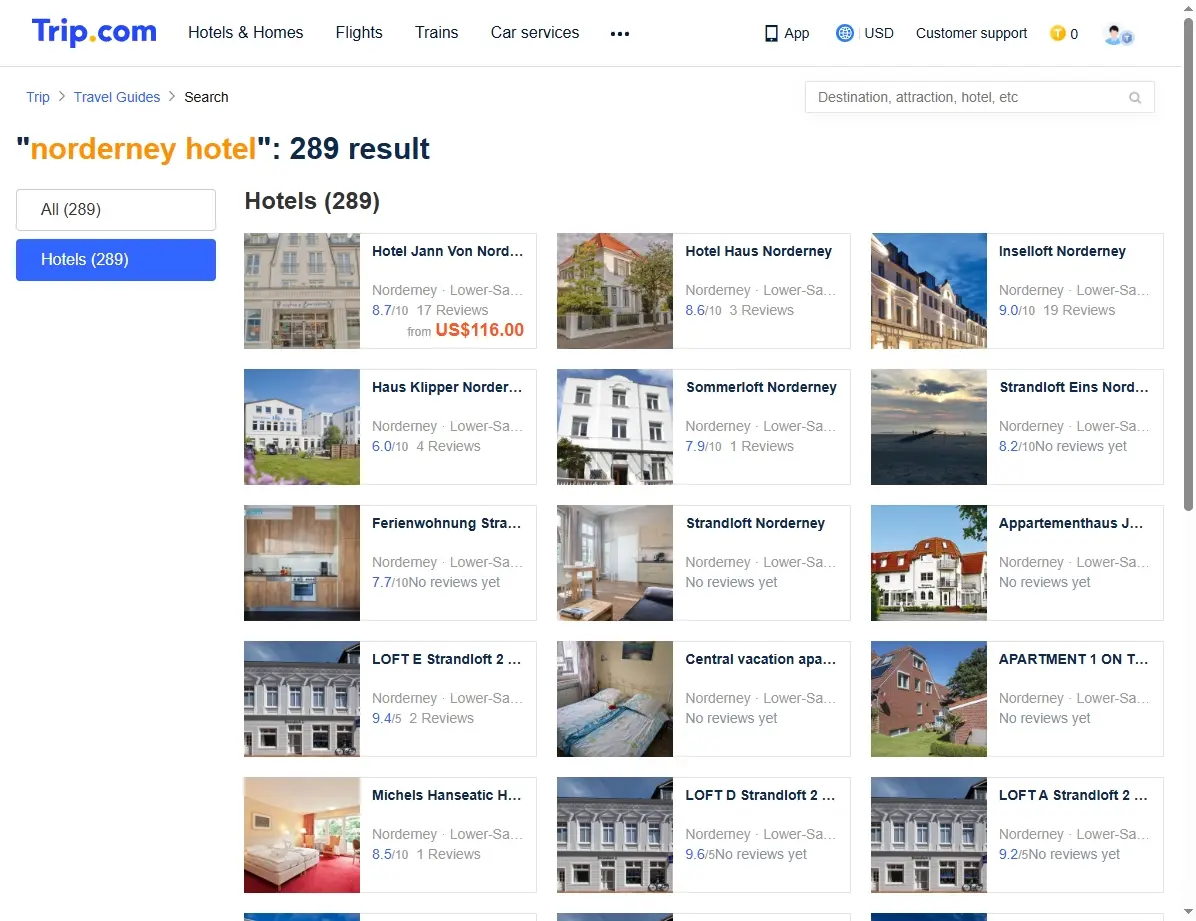The height and width of the screenshot is (921, 1196).
Task: Click the search magnifier icon
Action: (1135, 98)
